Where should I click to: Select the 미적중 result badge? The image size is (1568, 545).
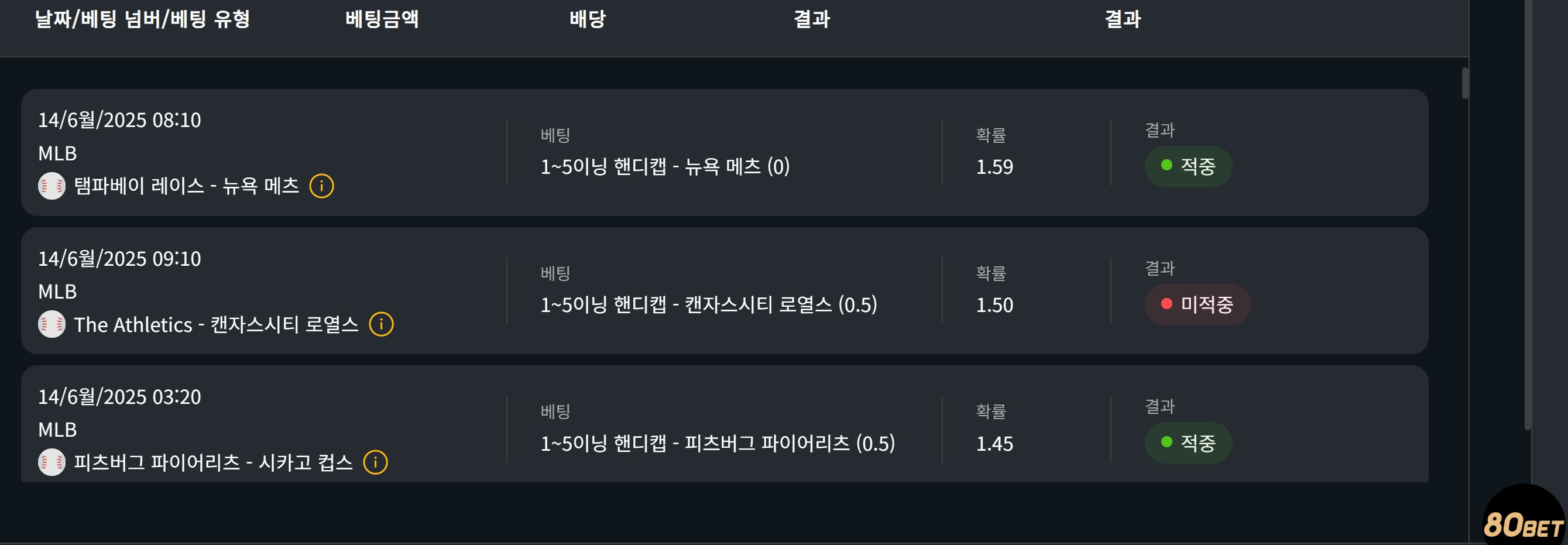1198,304
